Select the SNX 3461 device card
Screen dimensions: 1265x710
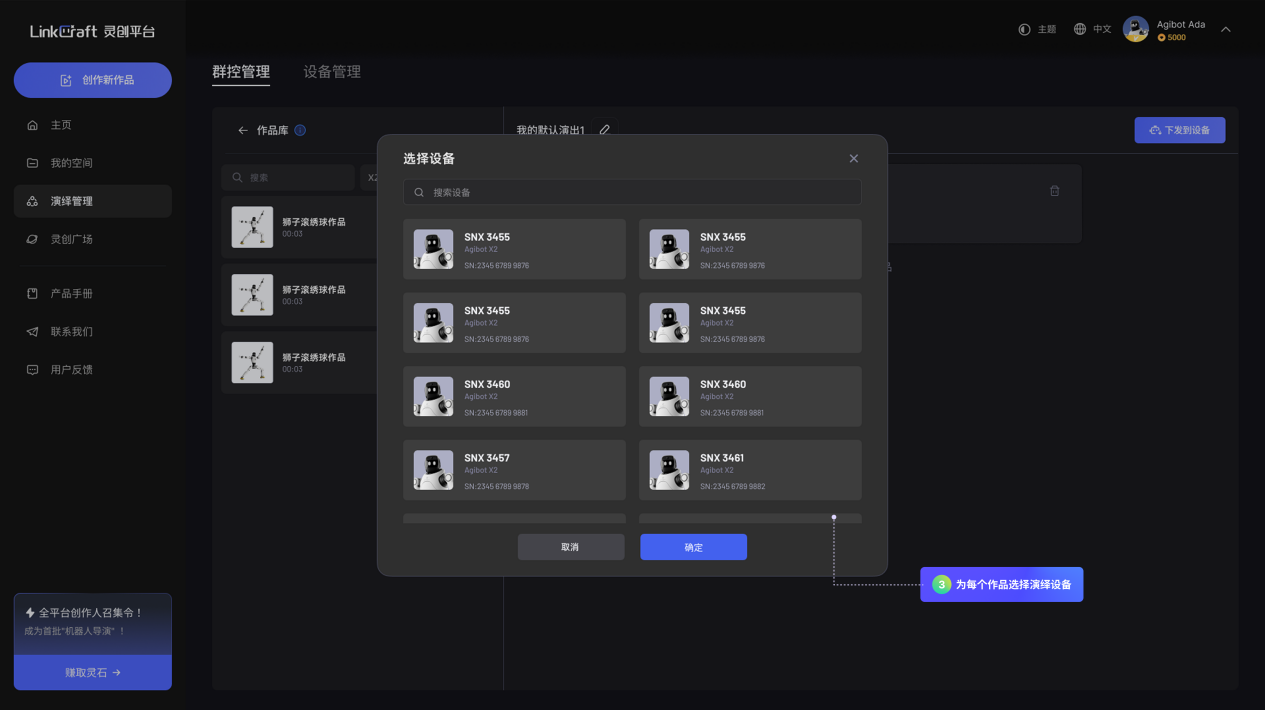point(750,470)
